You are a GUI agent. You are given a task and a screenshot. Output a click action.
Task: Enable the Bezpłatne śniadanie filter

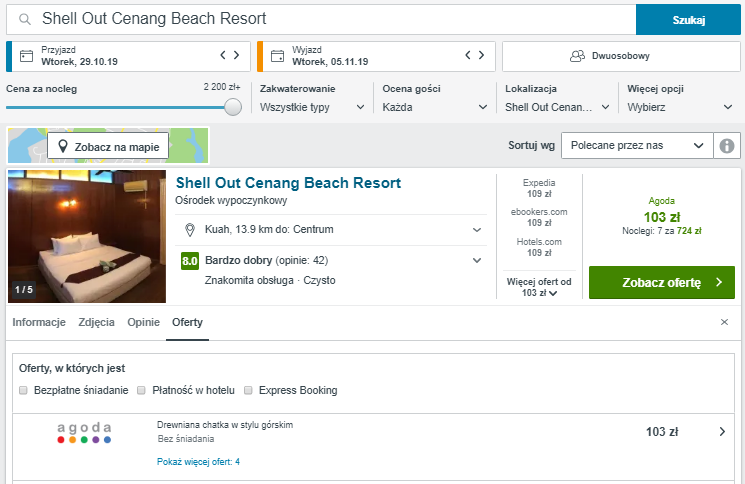click(23, 390)
